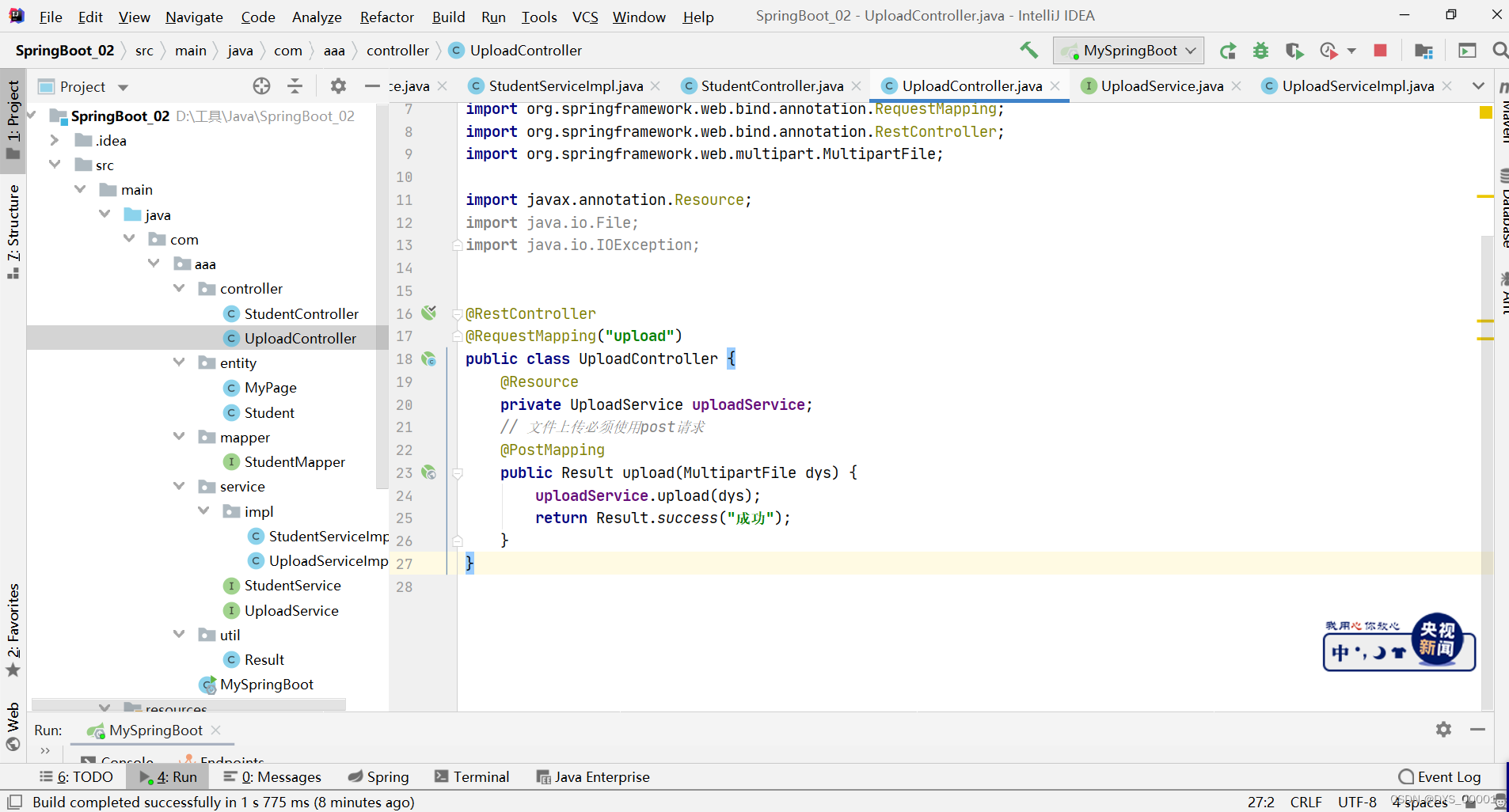Viewport: 1509px width, 812px height.
Task: Open the Build menu
Action: [448, 17]
